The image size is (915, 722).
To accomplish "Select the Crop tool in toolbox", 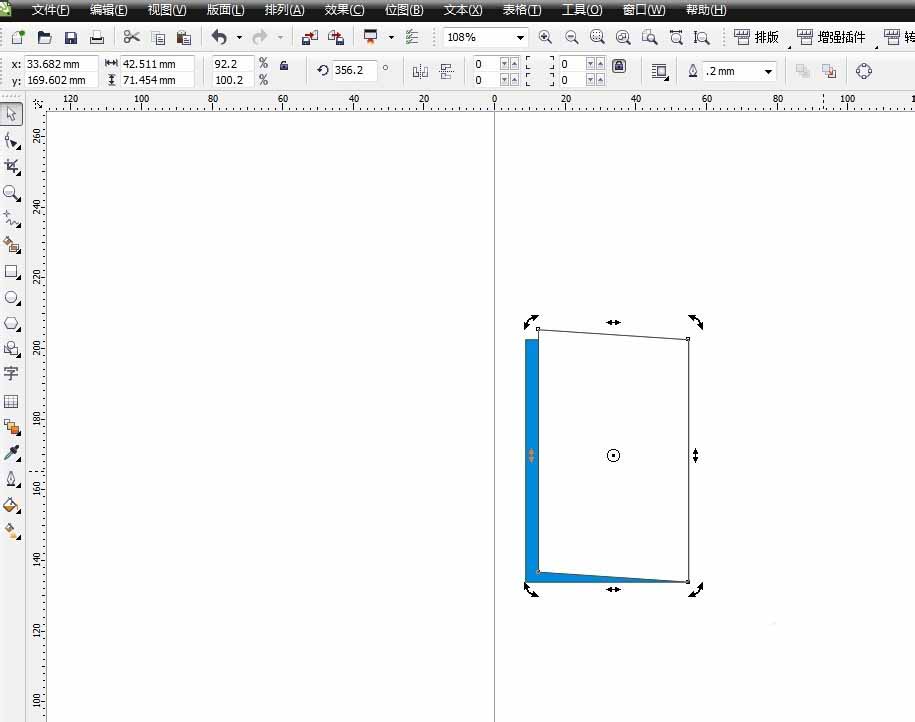I will pyautogui.click(x=11, y=166).
